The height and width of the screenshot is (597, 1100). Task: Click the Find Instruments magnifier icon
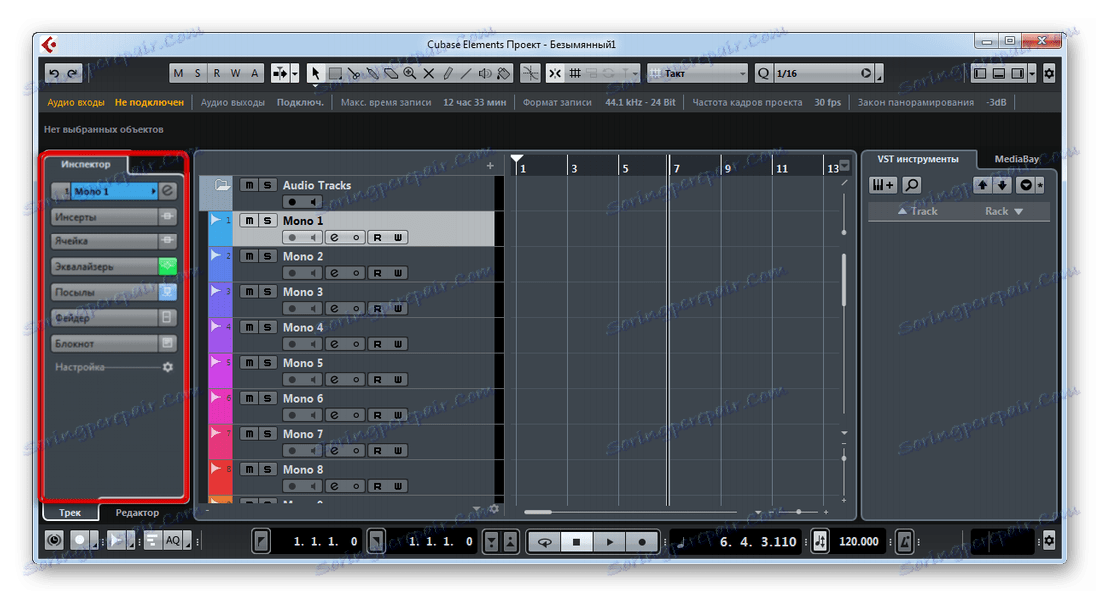pyautogui.click(x=911, y=185)
